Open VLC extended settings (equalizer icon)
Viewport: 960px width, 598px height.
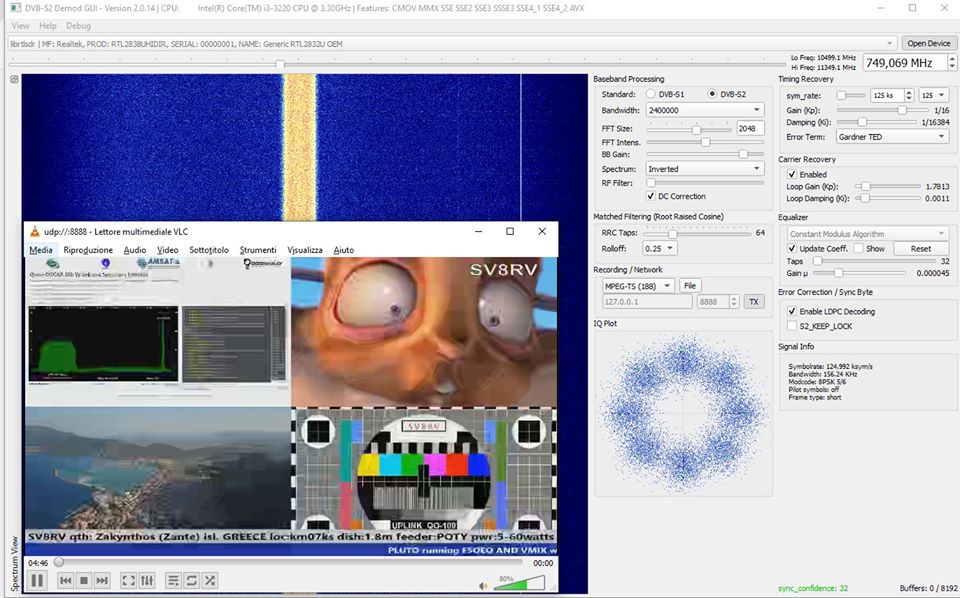pos(147,580)
